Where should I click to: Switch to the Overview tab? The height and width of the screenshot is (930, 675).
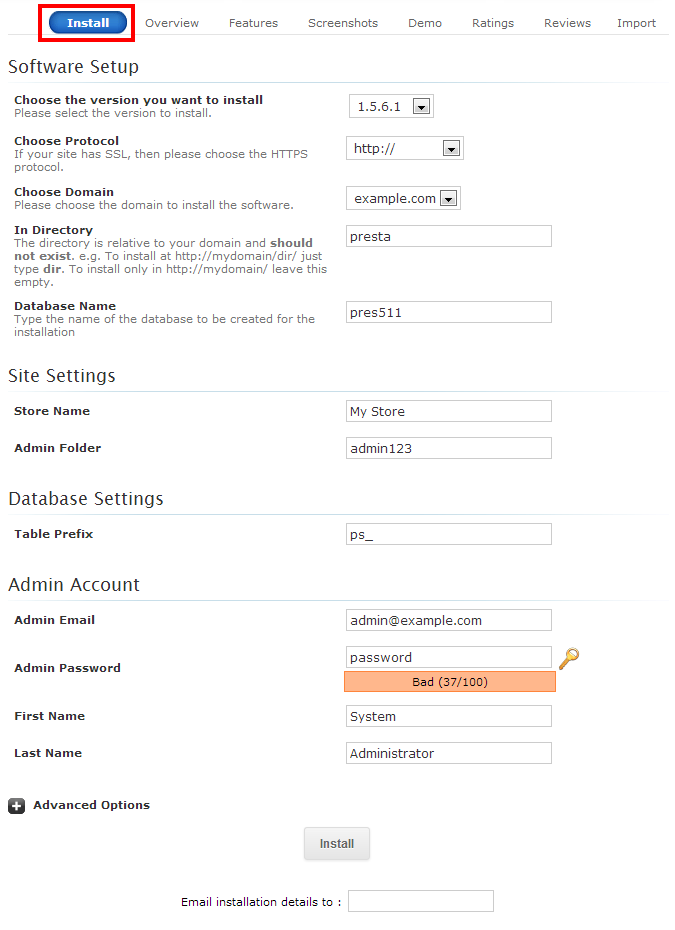click(172, 23)
